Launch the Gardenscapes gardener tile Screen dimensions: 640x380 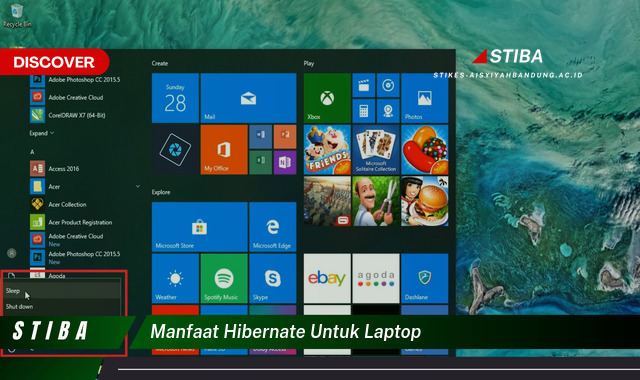[x=376, y=201]
